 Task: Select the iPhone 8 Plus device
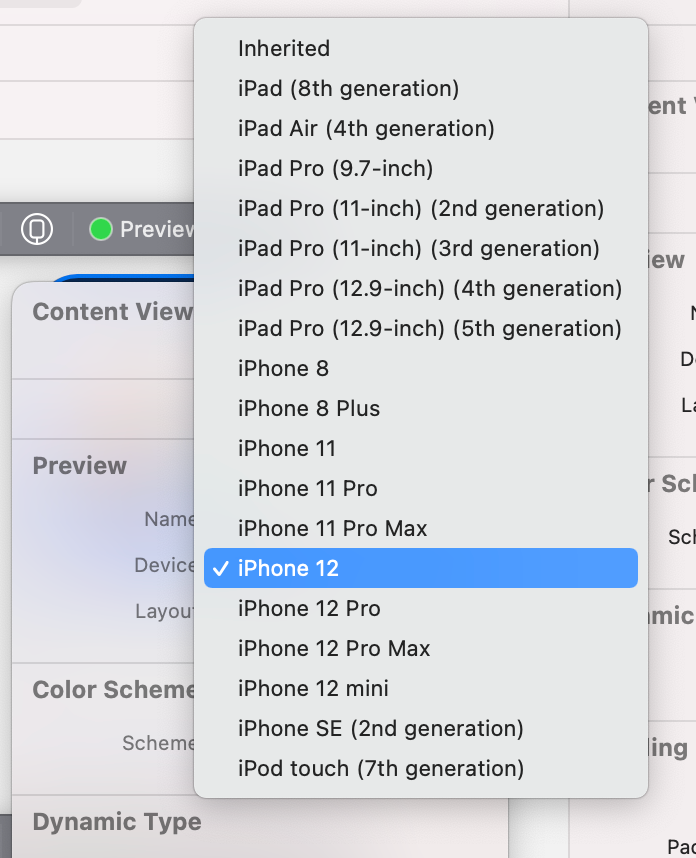click(309, 408)
